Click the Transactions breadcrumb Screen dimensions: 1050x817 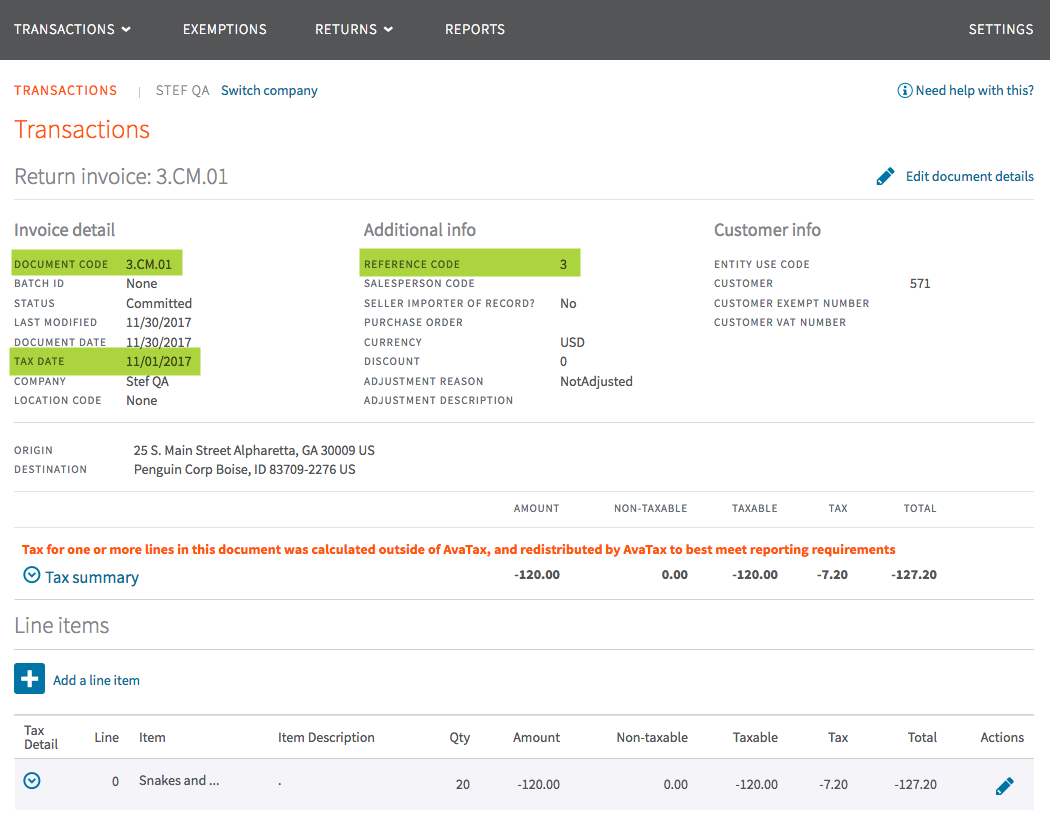(66, 90)
